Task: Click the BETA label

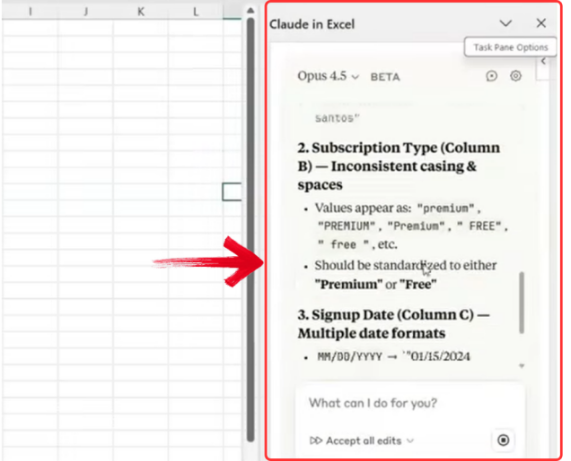Action: point(385,77)
